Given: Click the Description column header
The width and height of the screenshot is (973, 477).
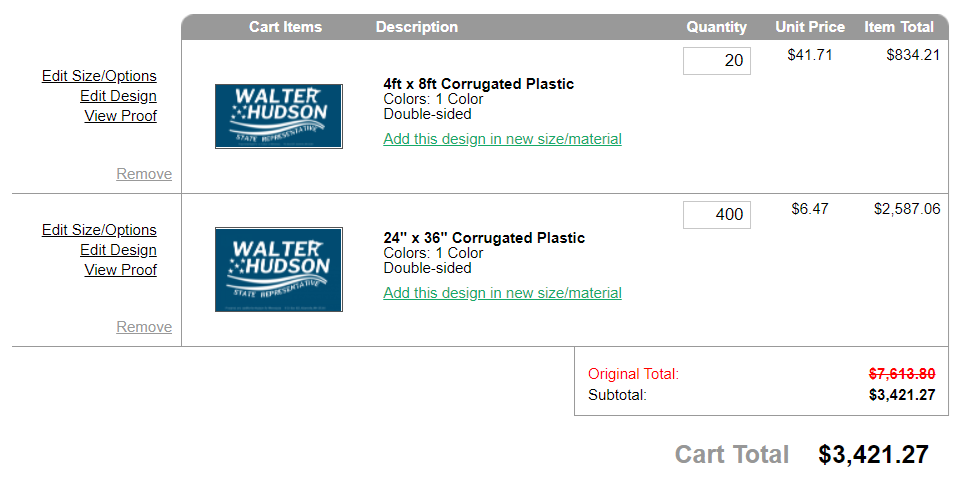Looking at the screenshot, I should pos(417,27).
